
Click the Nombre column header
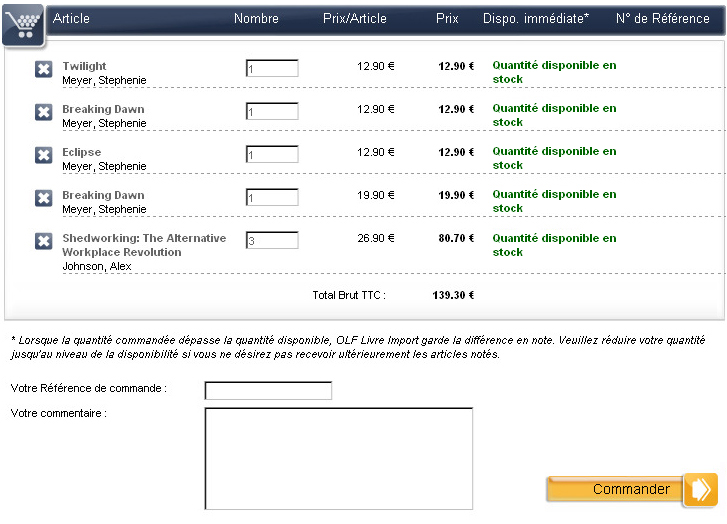pyautogui.click(x=256, y=19)
